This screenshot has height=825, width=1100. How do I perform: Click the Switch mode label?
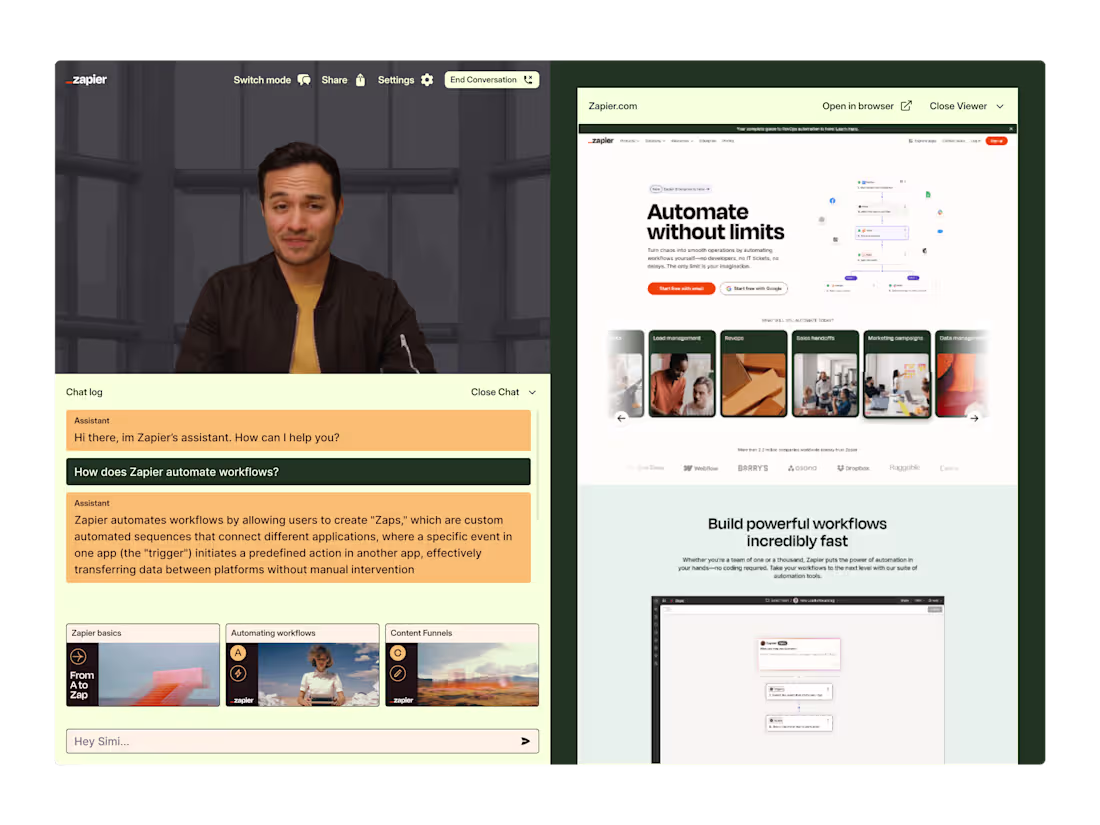pyautogui.click(x=262, y=80)
